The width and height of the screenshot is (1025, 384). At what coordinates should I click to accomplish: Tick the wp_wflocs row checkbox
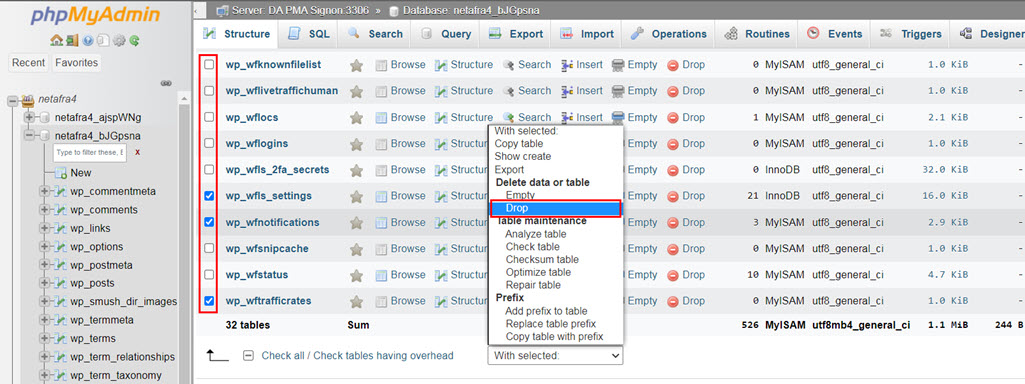209,117
